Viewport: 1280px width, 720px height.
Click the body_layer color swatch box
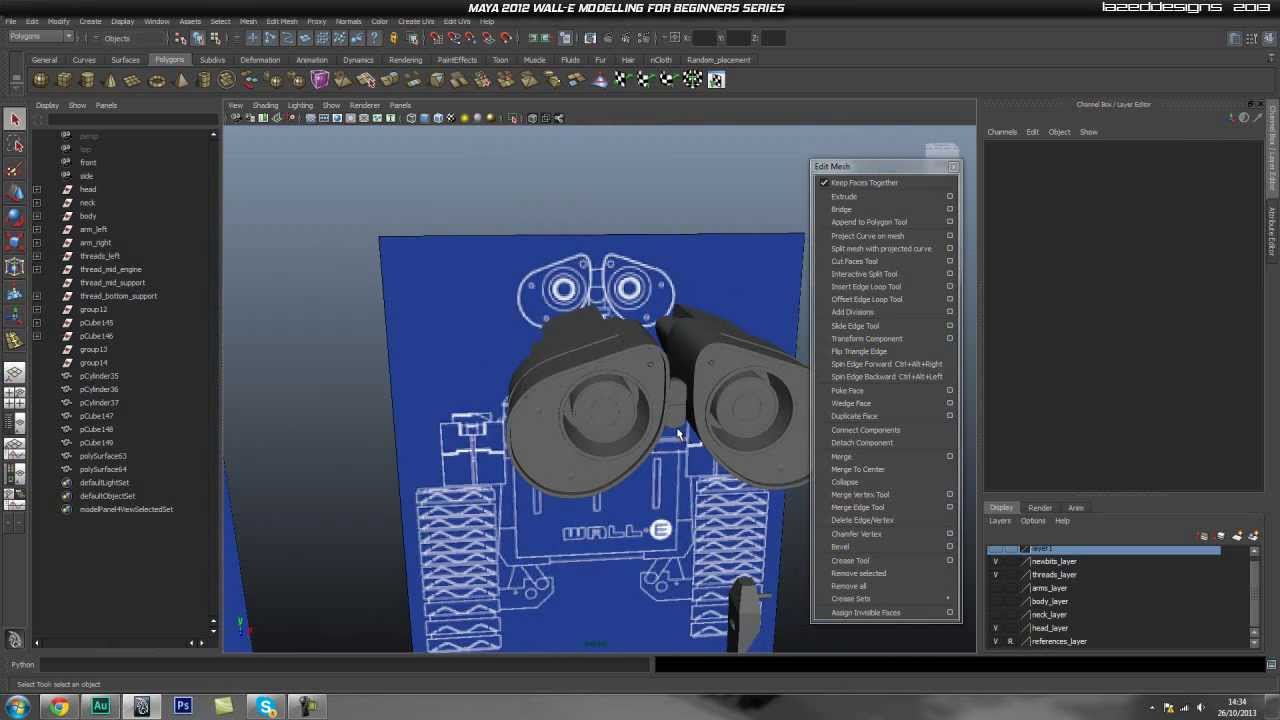1025,602
